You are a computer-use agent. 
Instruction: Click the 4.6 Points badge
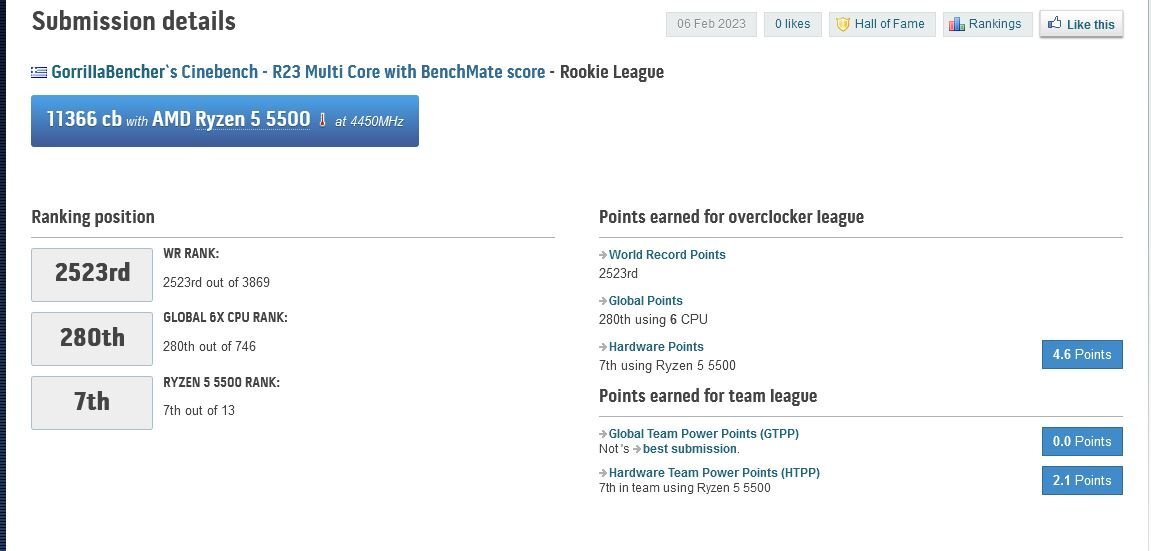coord(1082,354)
